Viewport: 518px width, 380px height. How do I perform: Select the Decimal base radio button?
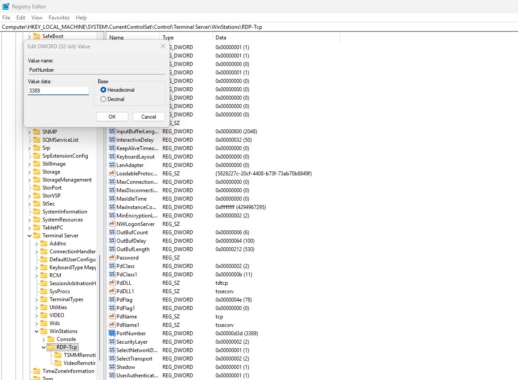(x=103, y=99)
